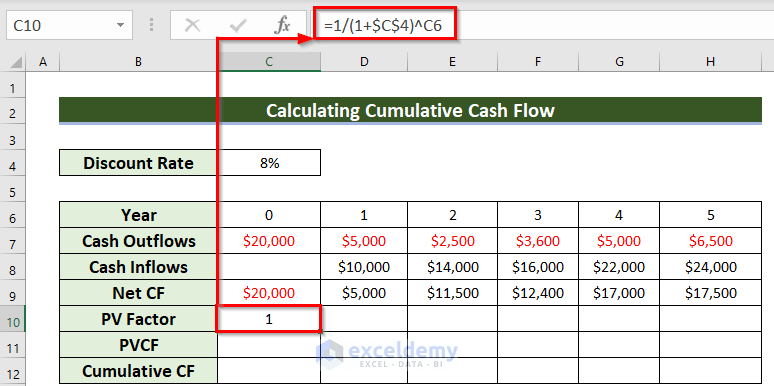Select the Cash Inflows label cell
774x386 pixels.
tap(138, 267)
